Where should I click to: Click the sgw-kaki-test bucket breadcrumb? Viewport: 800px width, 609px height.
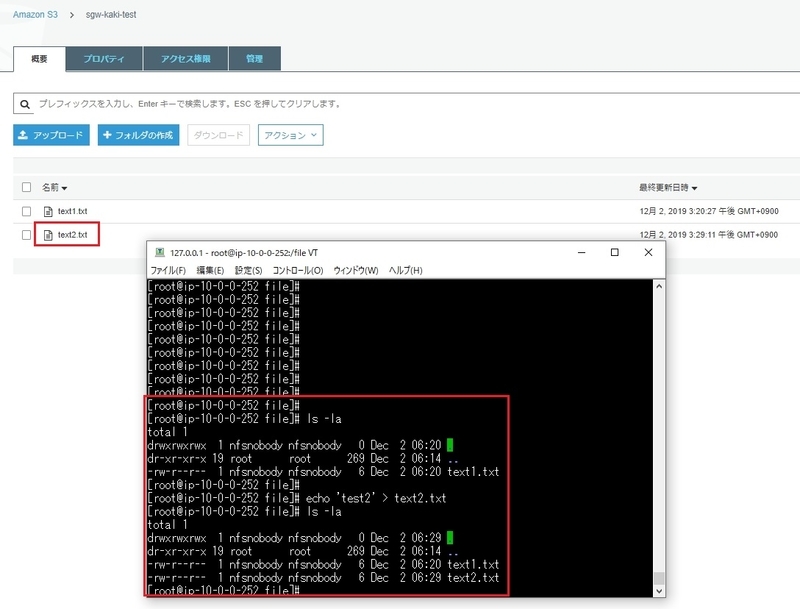(111, 15)
